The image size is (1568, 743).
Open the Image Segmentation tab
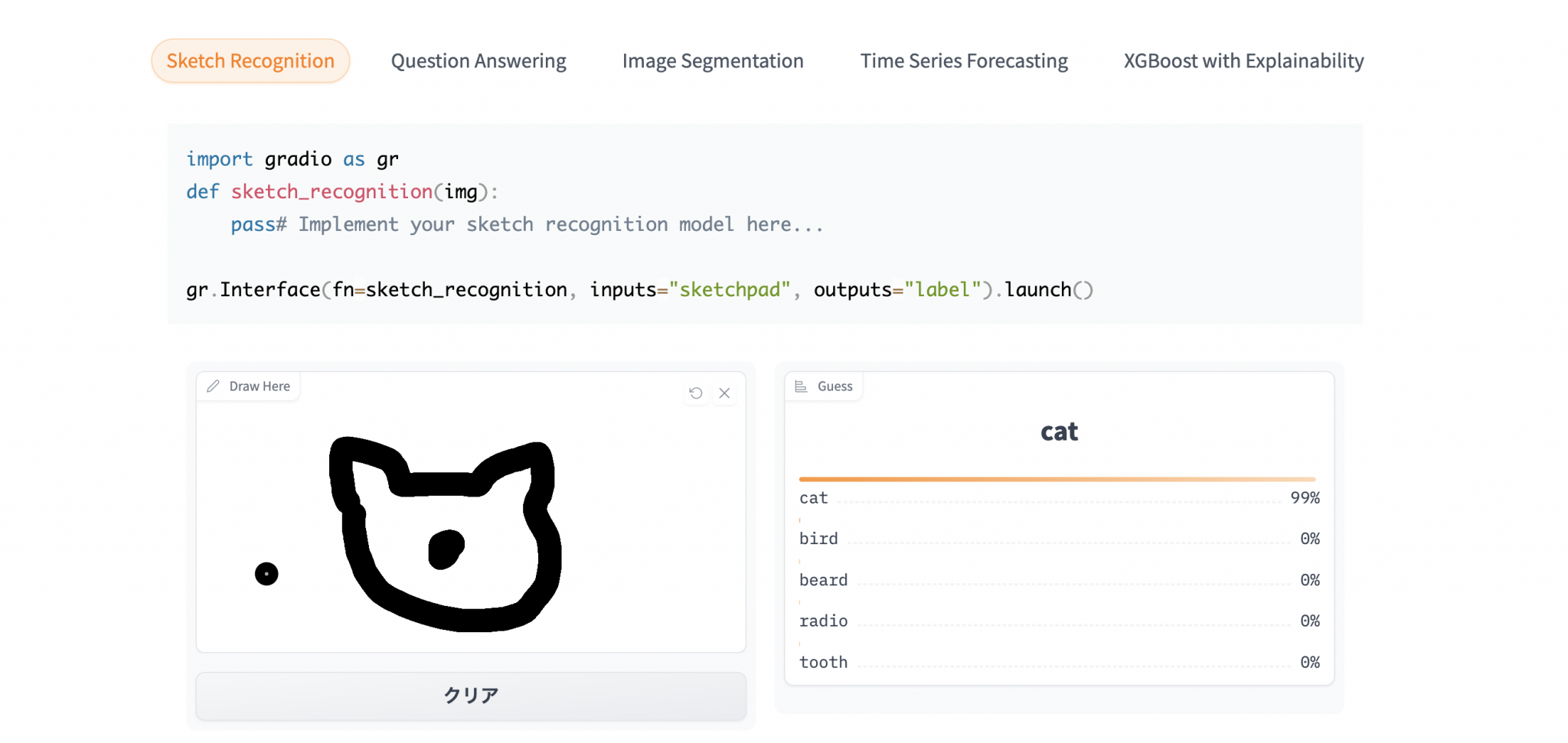[713, 60]
